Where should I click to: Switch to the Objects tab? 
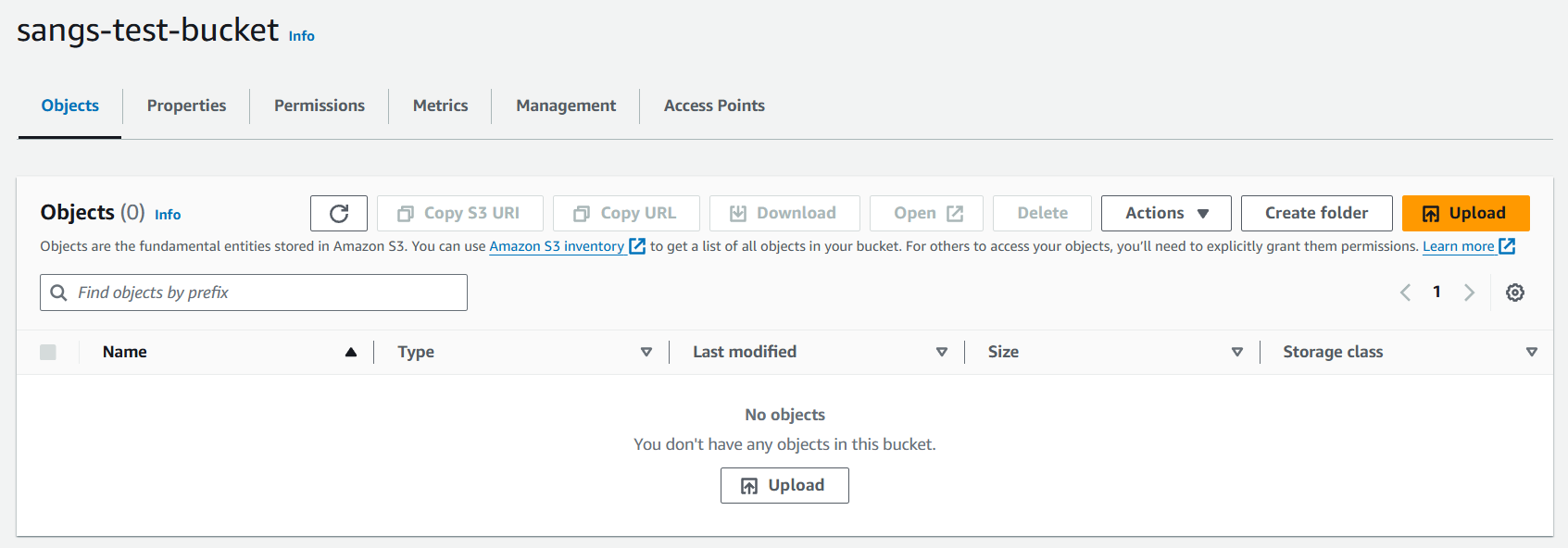[70, 106]
